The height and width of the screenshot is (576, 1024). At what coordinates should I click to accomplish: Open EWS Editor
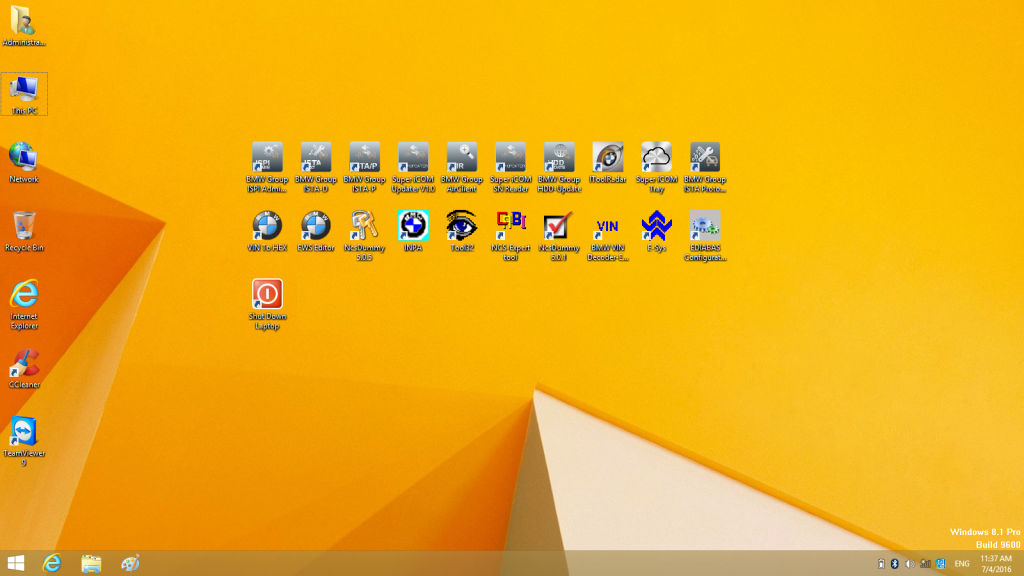coord(315,225)
